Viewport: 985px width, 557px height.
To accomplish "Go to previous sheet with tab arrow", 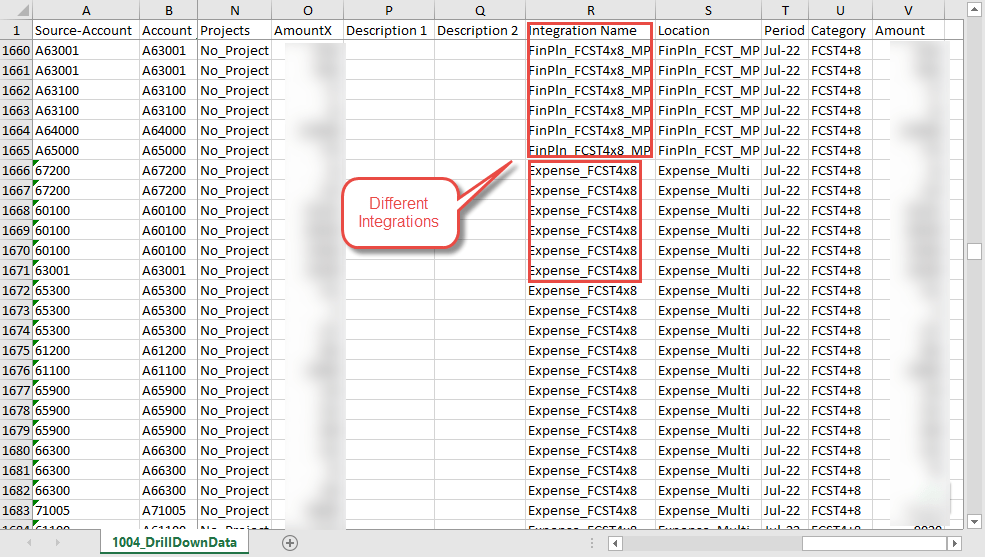I will pos(31,543).
